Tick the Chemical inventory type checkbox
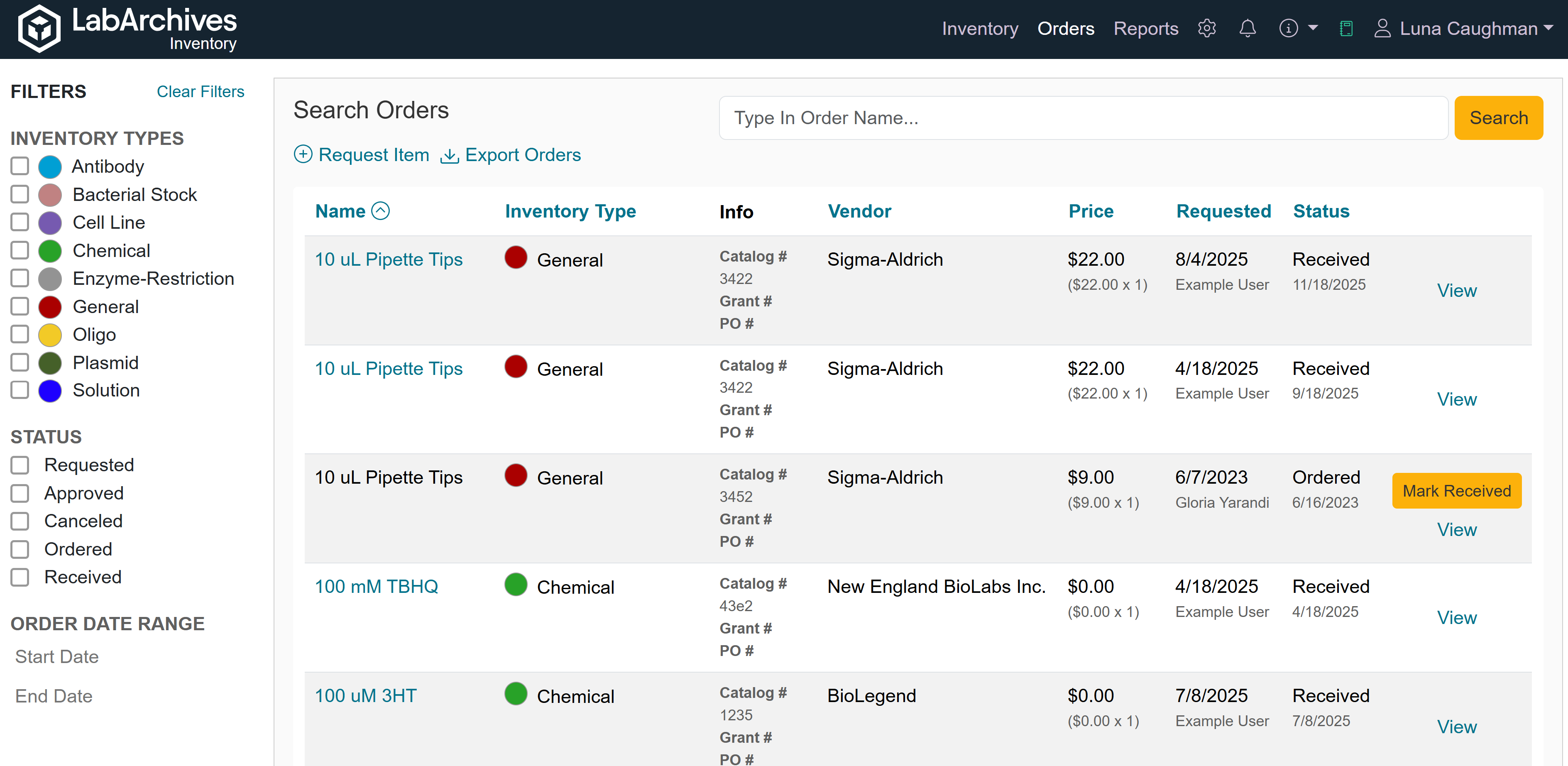This screenshot has width=1568, height=766. [20, 250]
